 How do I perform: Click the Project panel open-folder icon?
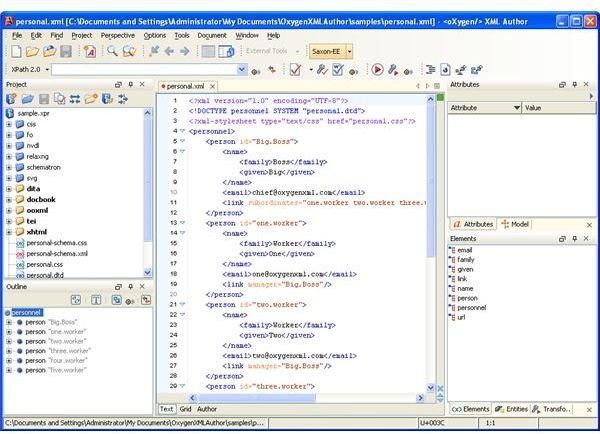click(27, 99)
